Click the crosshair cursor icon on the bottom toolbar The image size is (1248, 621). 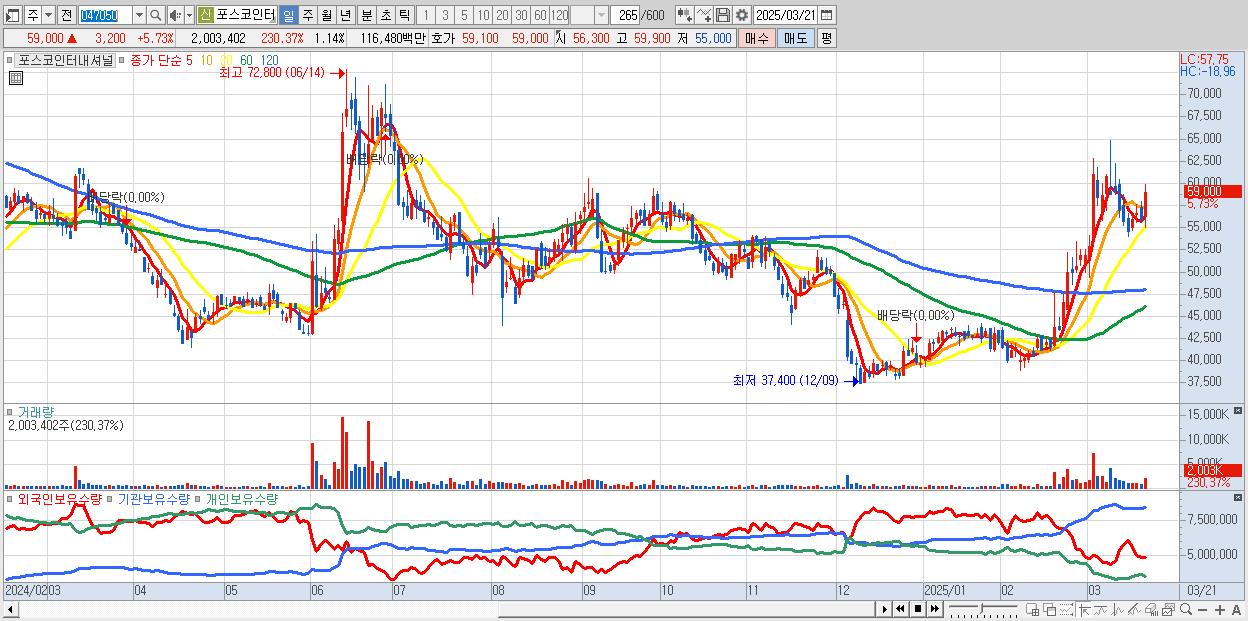pyautogui.click(x=1084, y=609)
